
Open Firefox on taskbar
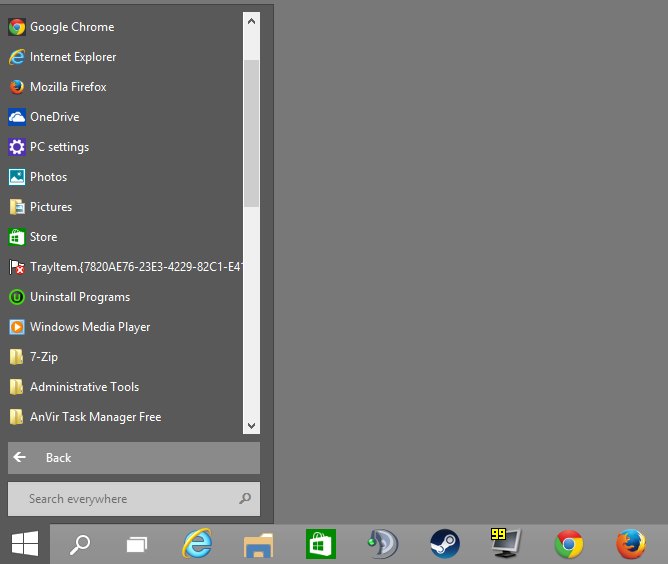click(x=631, y=544)
